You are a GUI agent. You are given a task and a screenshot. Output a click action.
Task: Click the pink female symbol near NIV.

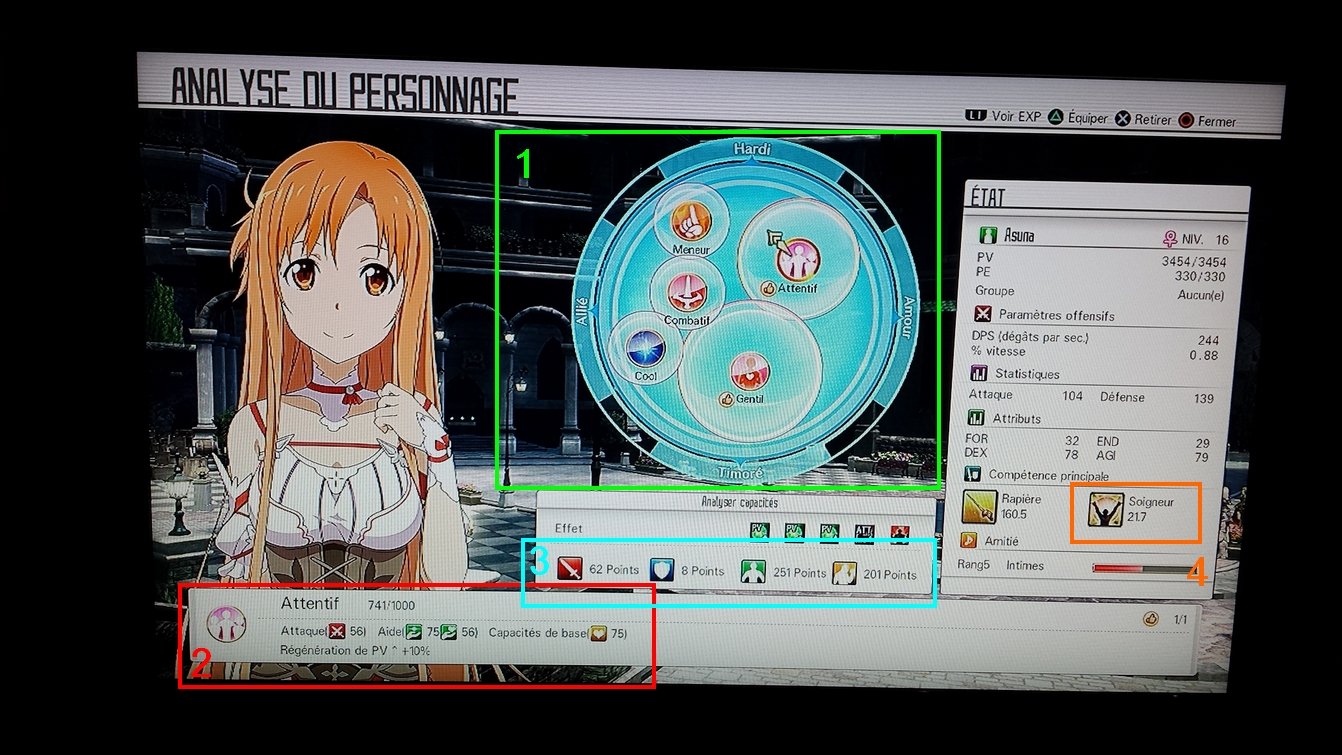coord(1169,240)
